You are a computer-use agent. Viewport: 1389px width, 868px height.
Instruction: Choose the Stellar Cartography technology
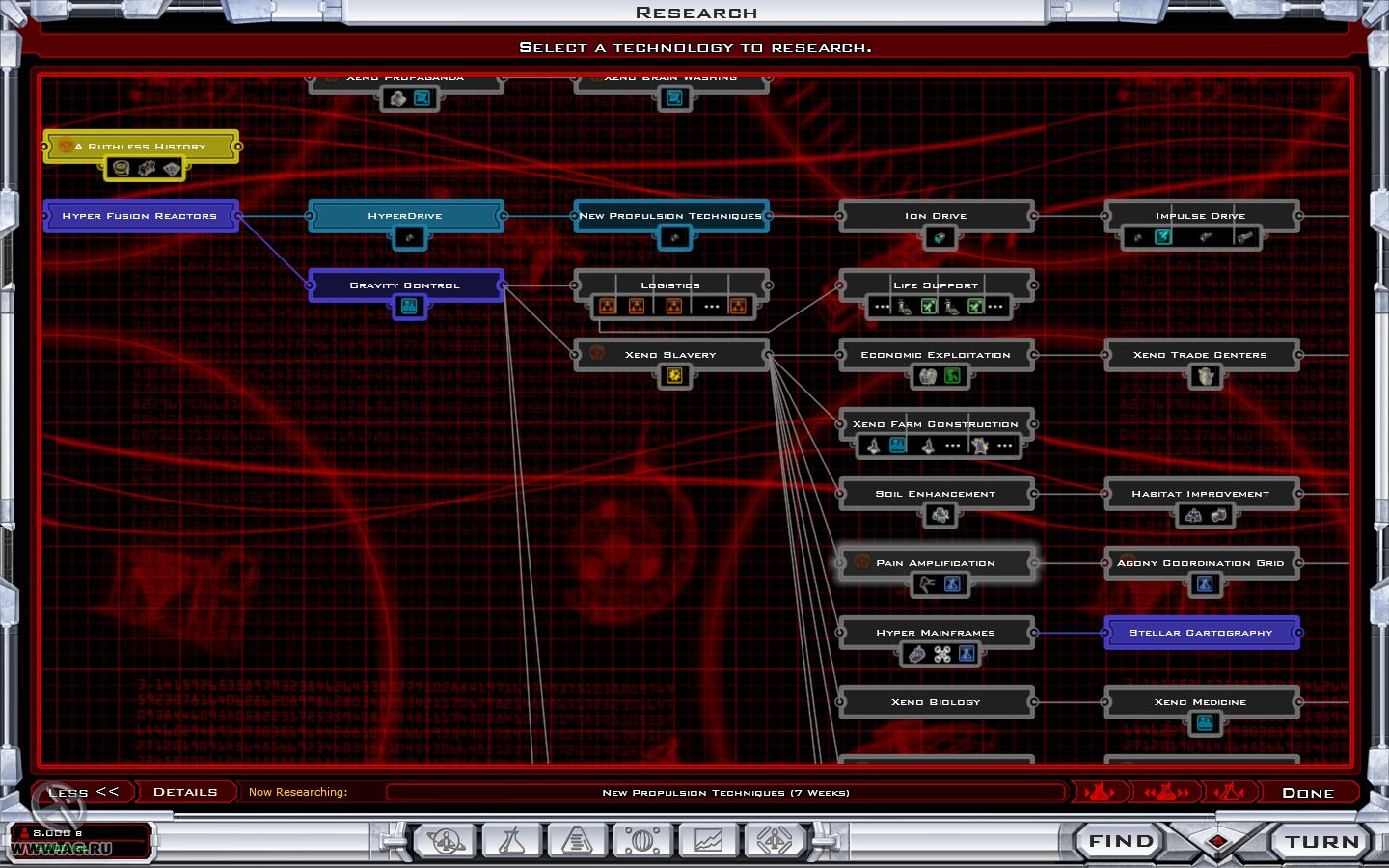1201,633
